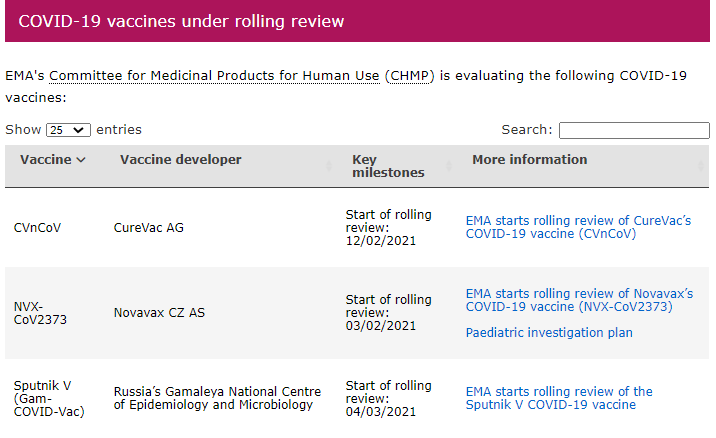Click the Vaccine column header
Image resolution: width=716 pixels, height=438 pixels.
point(46,160)
